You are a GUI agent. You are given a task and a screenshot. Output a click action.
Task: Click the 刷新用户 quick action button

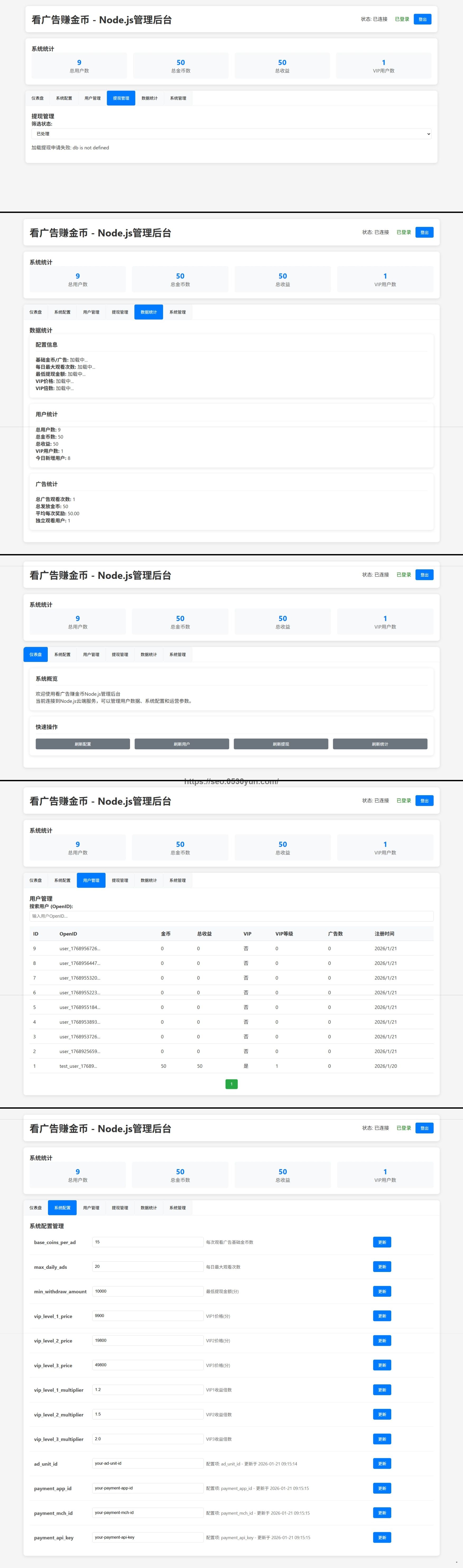point(181,743)
